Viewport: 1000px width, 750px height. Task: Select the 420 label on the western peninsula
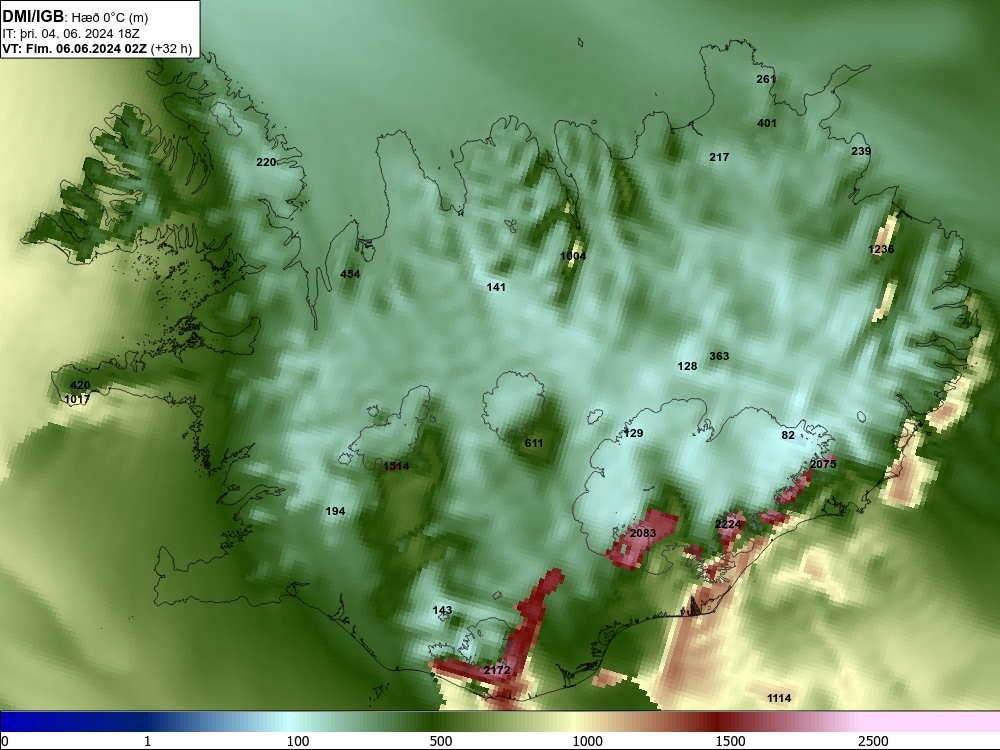pyautogui.click(x=80, y=385)
